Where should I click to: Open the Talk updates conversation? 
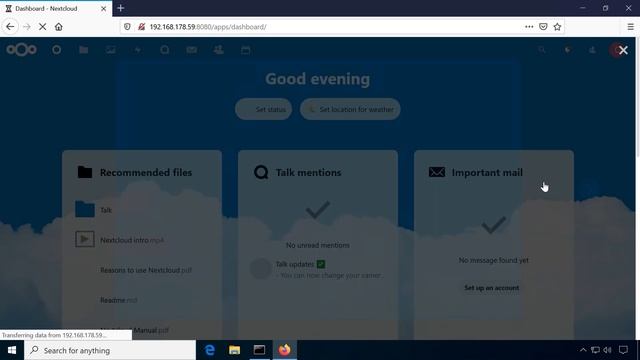click(318, 269)
